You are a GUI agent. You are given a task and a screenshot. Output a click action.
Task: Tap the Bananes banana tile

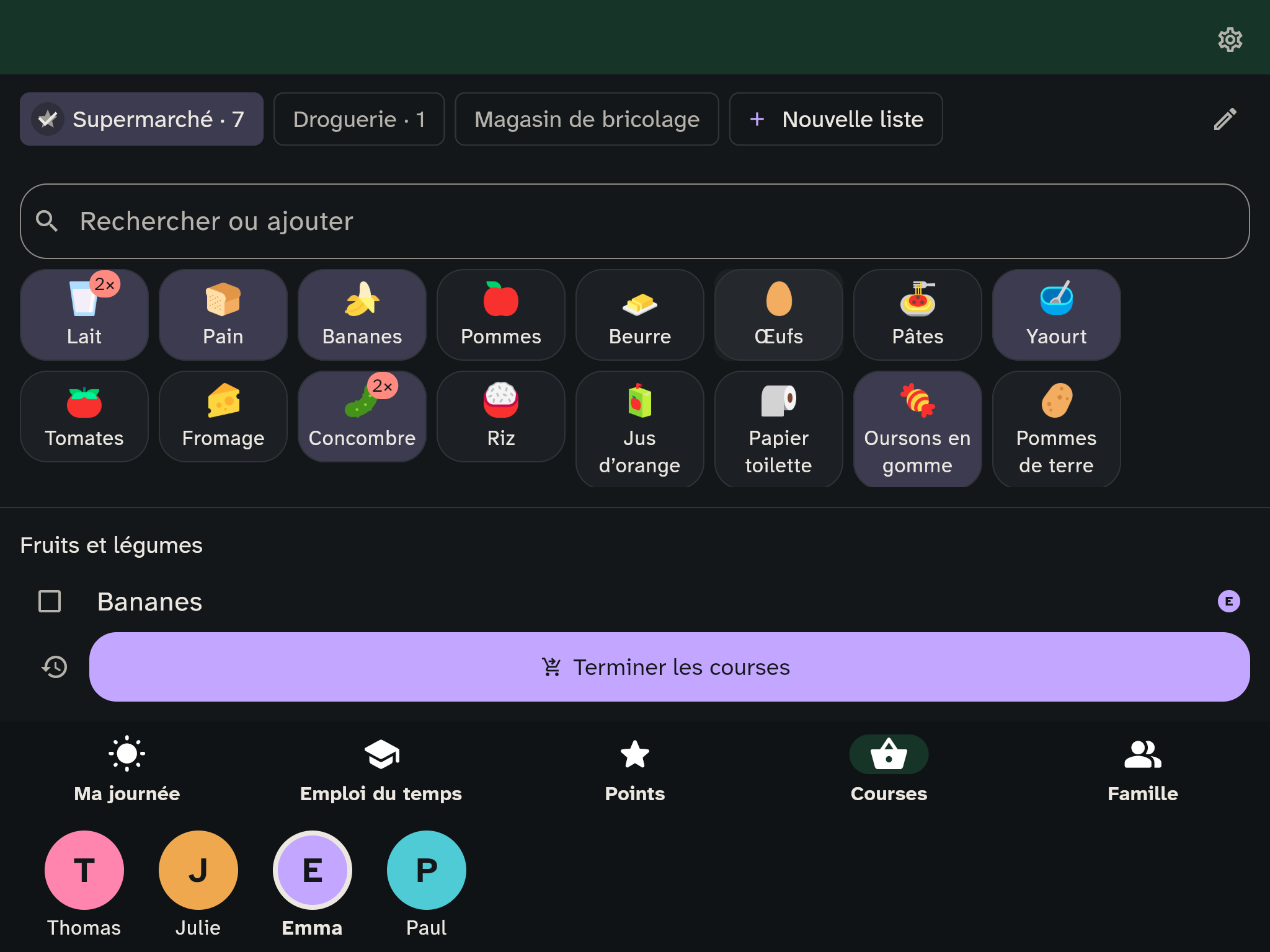point(362,314)
